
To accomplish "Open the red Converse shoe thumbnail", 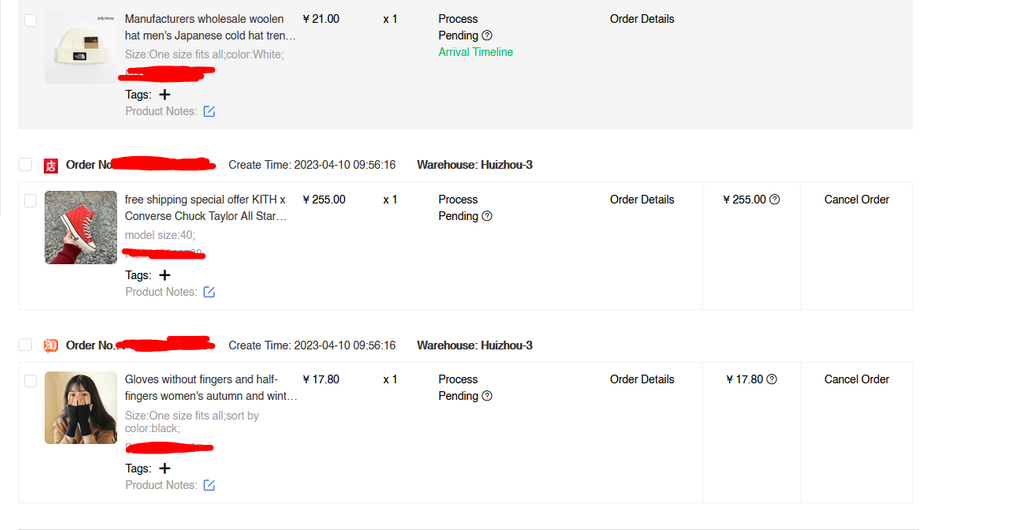I will tap(81, 227).
